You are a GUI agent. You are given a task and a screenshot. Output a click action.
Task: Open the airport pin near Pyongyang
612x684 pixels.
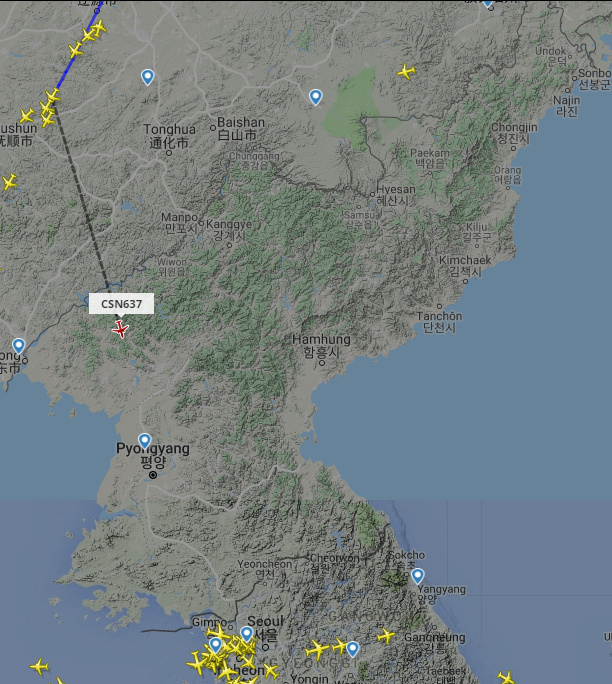click(144, 441)
